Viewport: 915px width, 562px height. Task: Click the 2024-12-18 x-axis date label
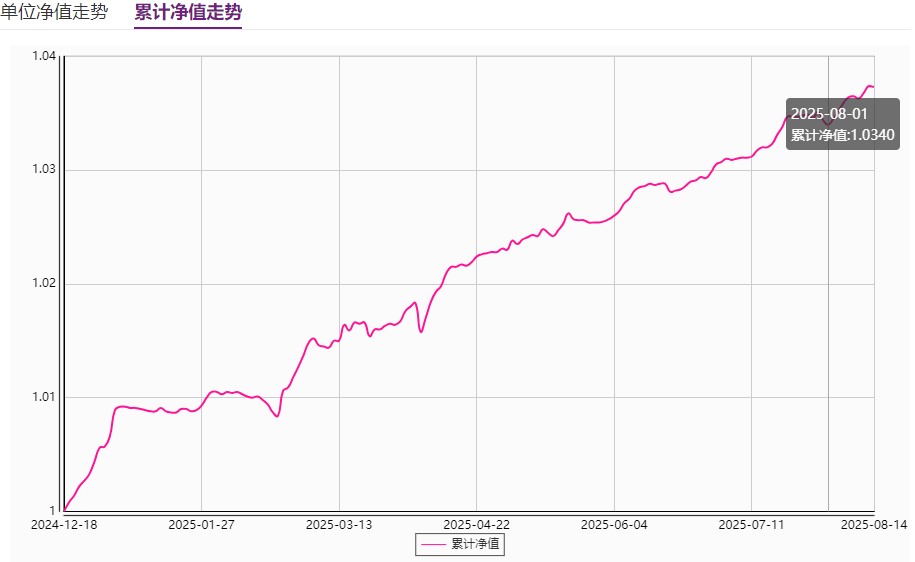(x=63, y=524)
